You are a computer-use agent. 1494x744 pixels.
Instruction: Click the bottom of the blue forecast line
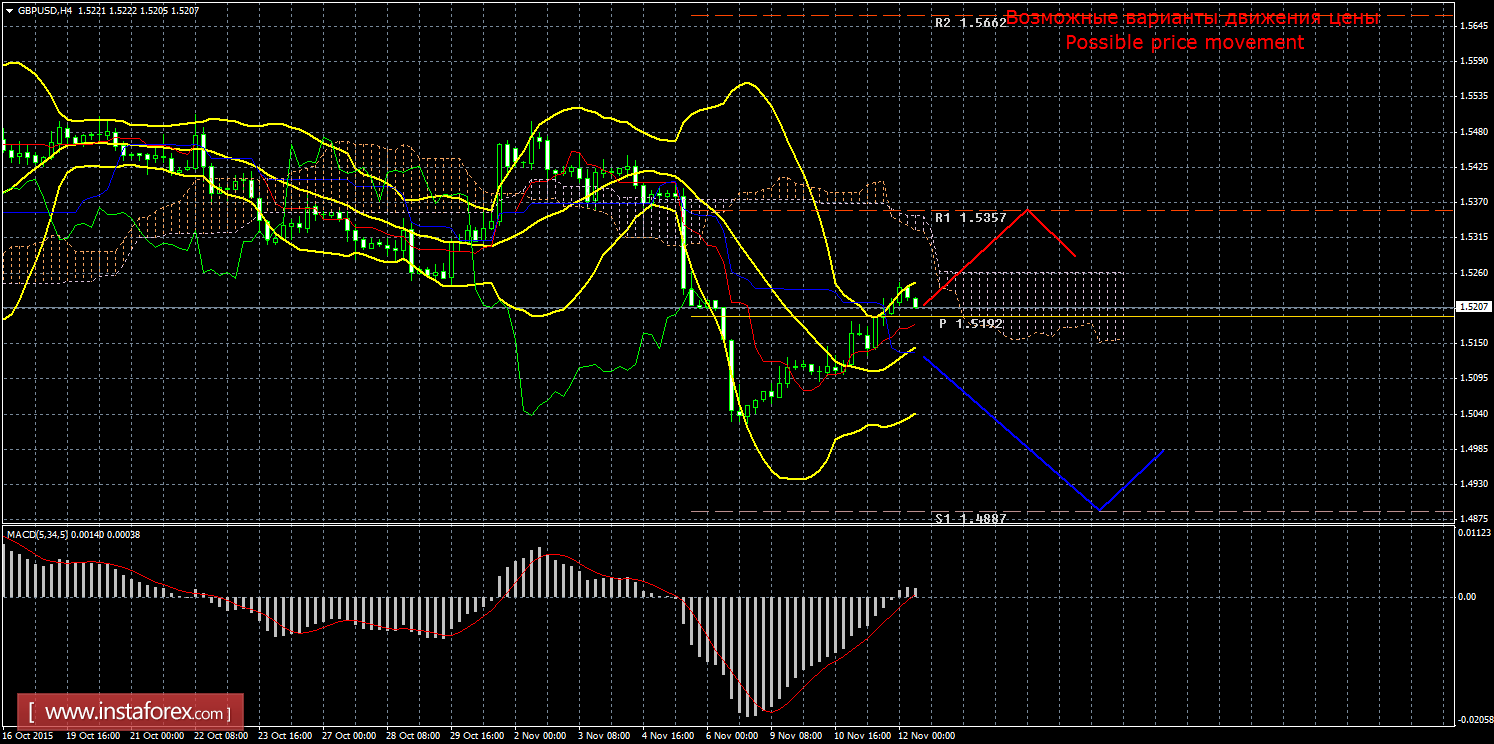(1099, 510)
